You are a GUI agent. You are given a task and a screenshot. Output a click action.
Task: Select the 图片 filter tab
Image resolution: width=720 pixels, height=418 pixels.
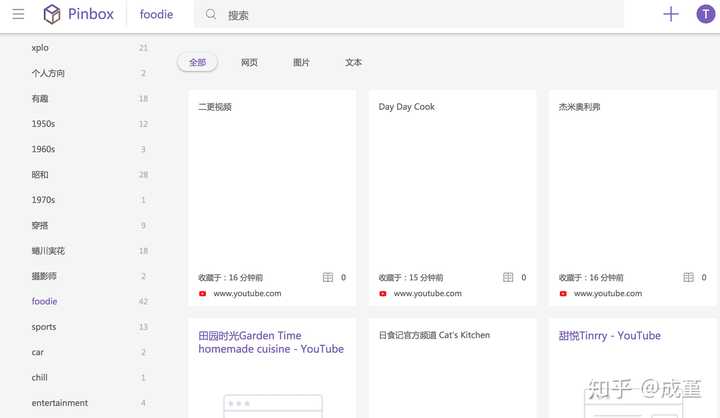tap(301, 62)
